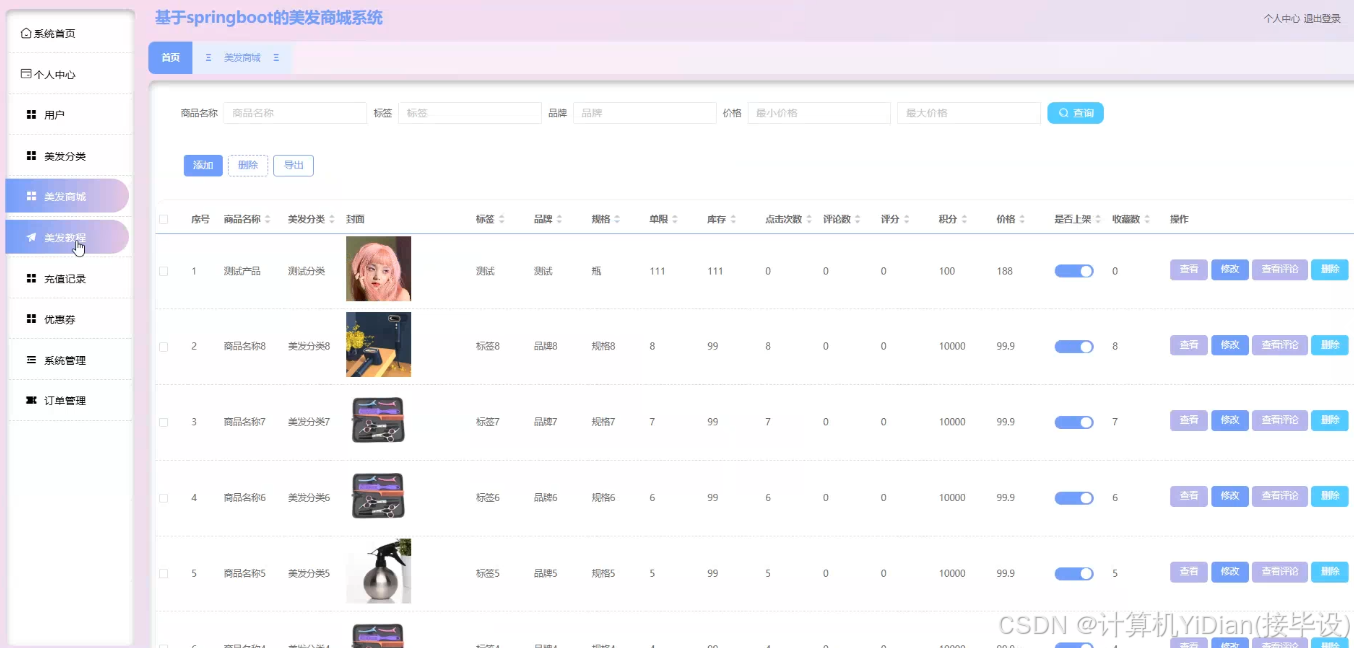Click the 最大价格 input field
1354x648 pixels.
pos(969,113)
